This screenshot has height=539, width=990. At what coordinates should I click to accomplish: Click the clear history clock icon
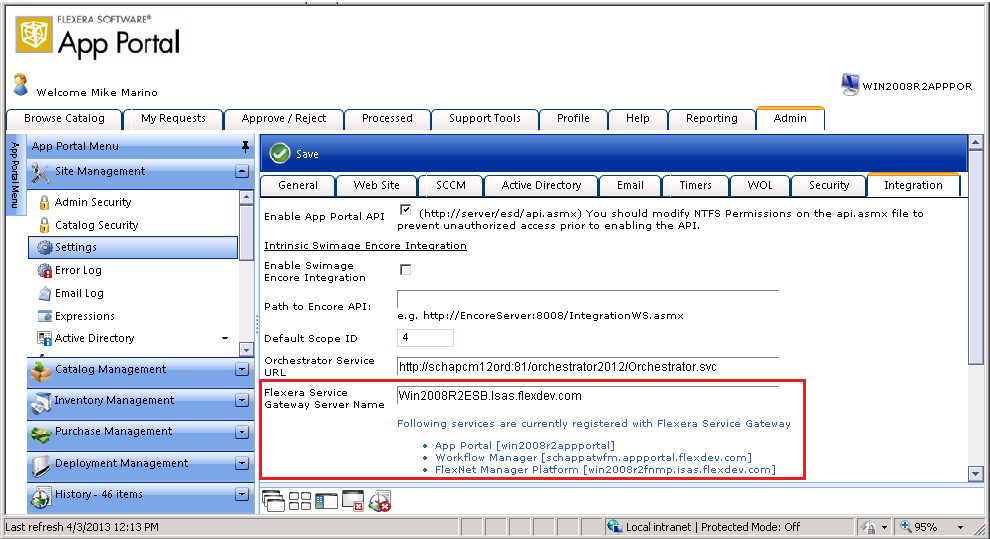coord(379,500)
